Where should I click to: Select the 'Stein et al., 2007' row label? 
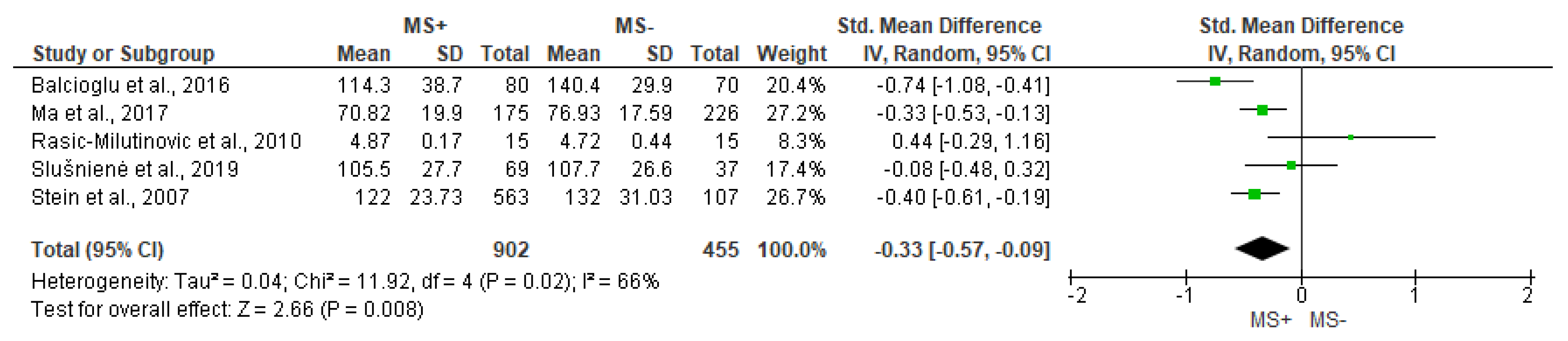coord(110,197)
